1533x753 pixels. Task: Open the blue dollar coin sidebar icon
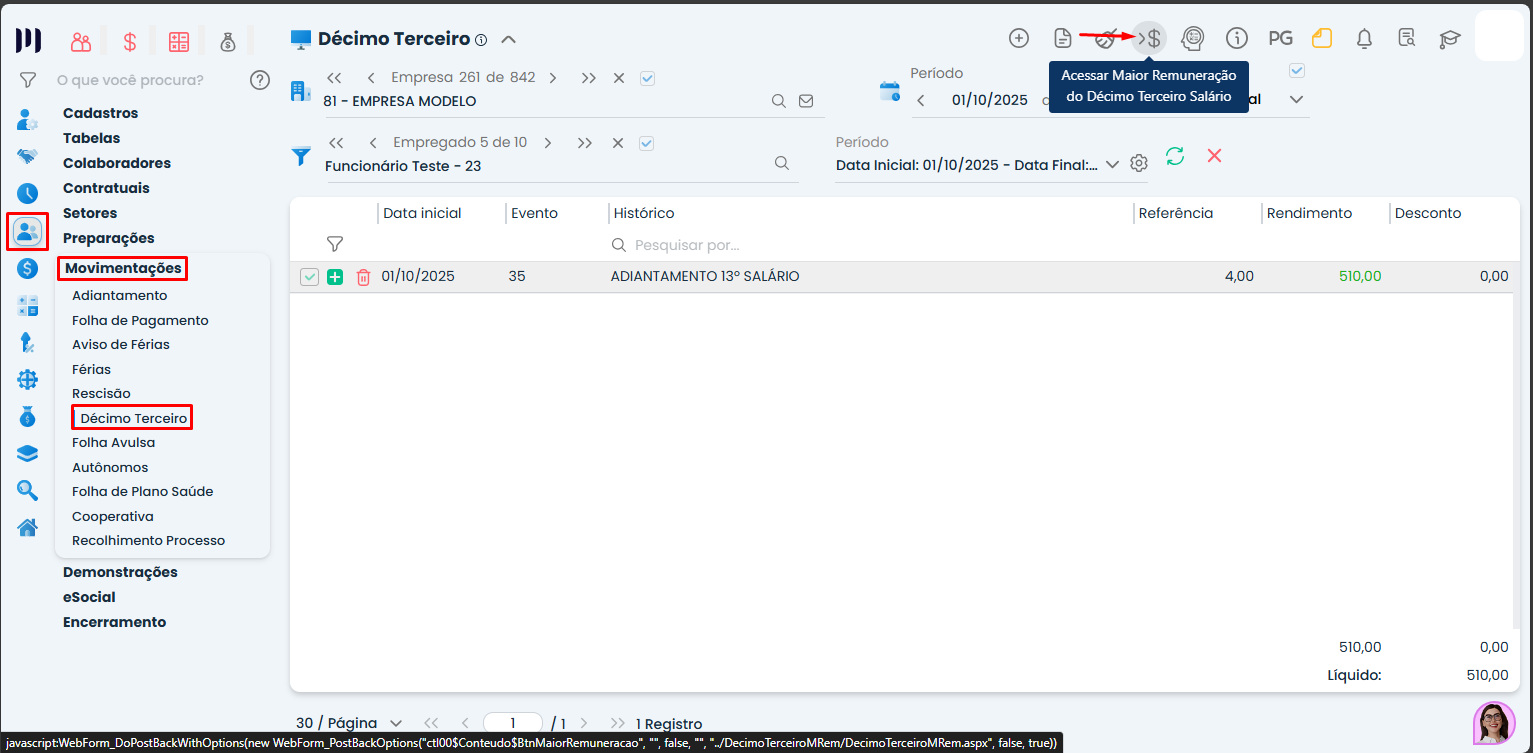point(28,268)
